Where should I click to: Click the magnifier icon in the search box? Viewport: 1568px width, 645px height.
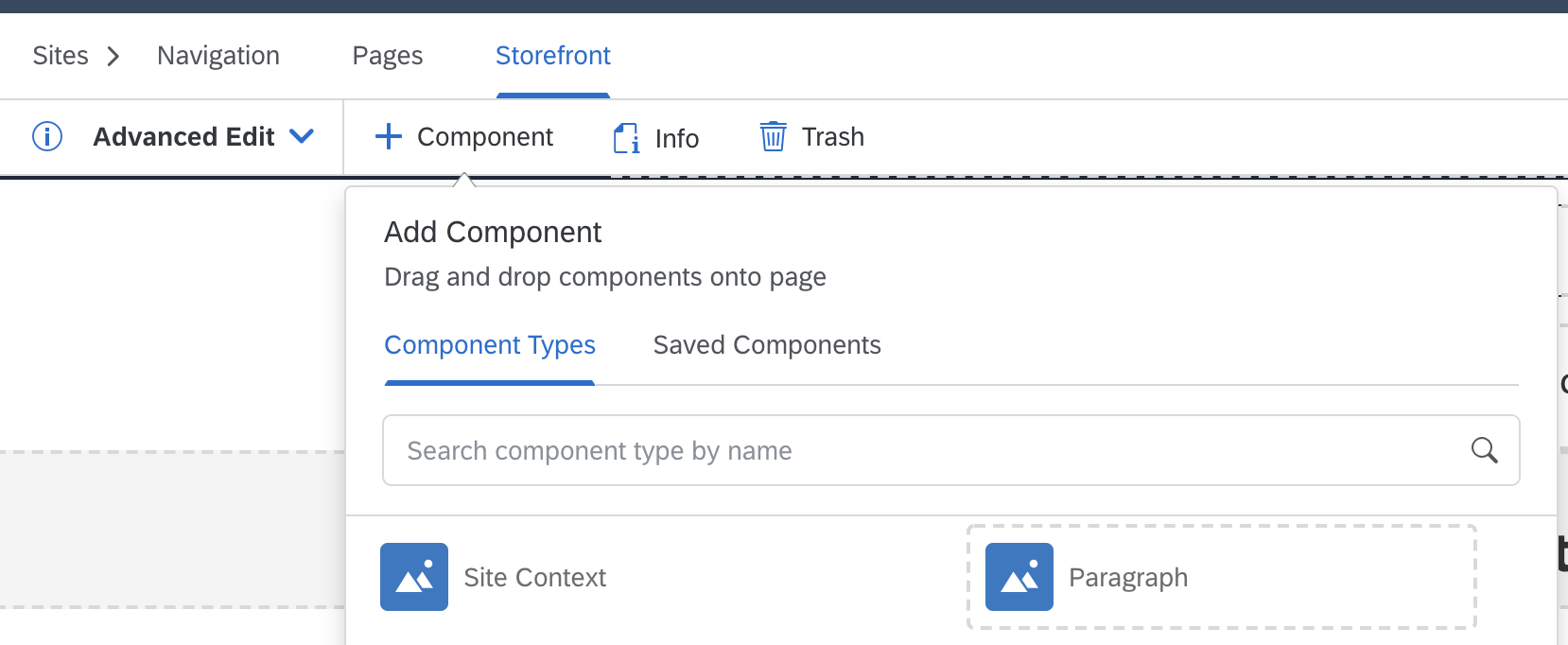[x=1484, y=450]
